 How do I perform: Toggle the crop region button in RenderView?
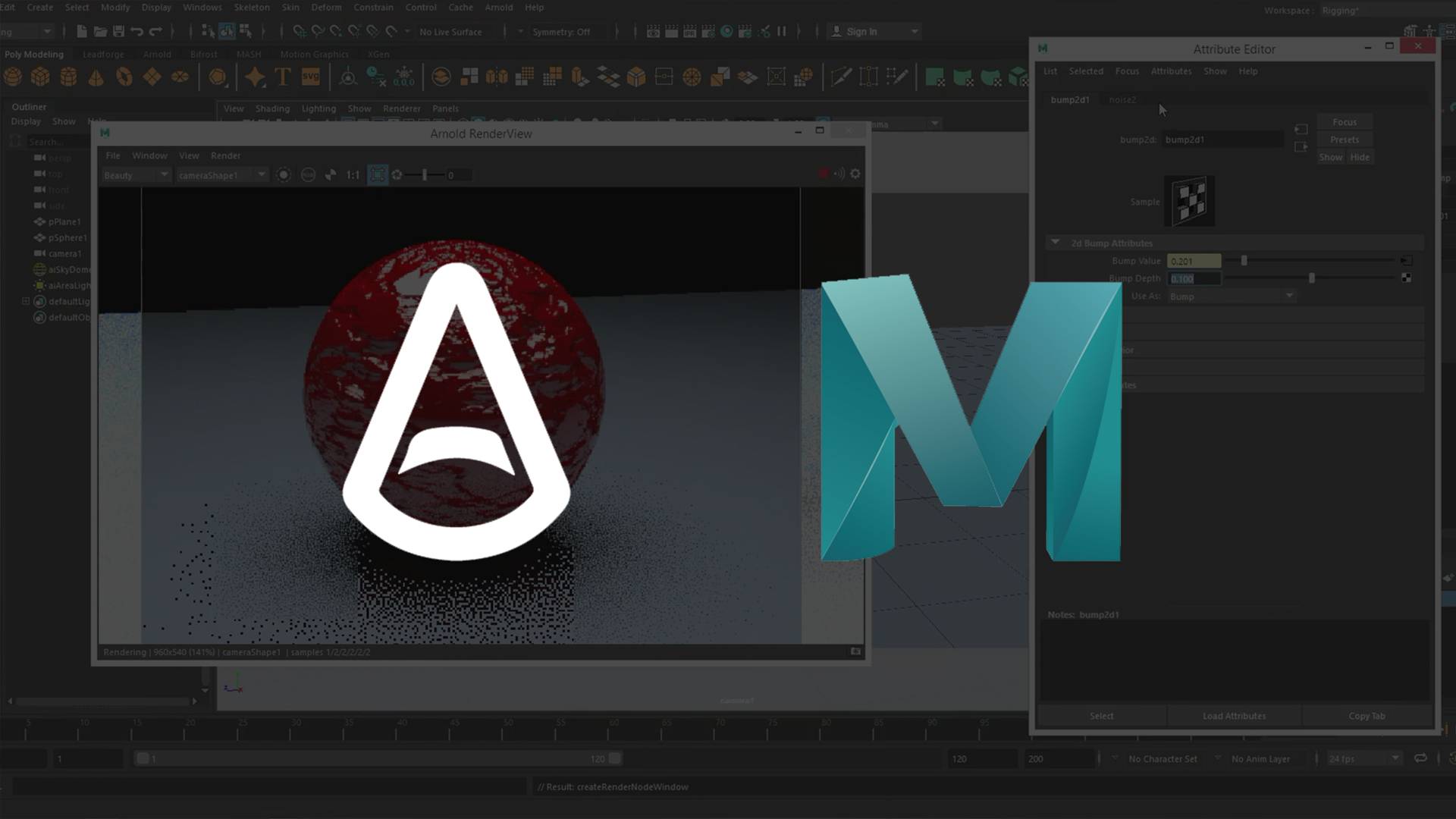pyautogui.click(x=377, y=175)
